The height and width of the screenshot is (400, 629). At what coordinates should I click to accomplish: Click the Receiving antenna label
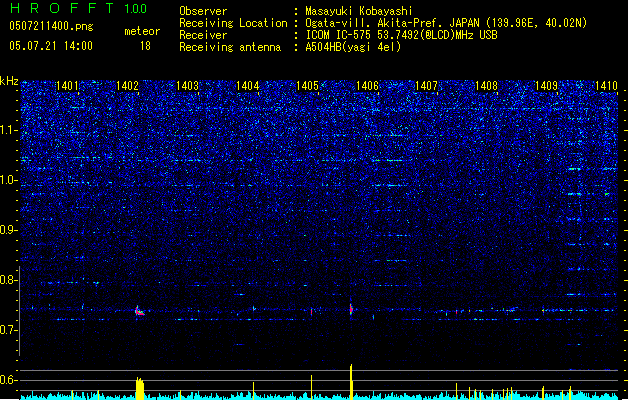pyautogui.click(x=230, y=47)
